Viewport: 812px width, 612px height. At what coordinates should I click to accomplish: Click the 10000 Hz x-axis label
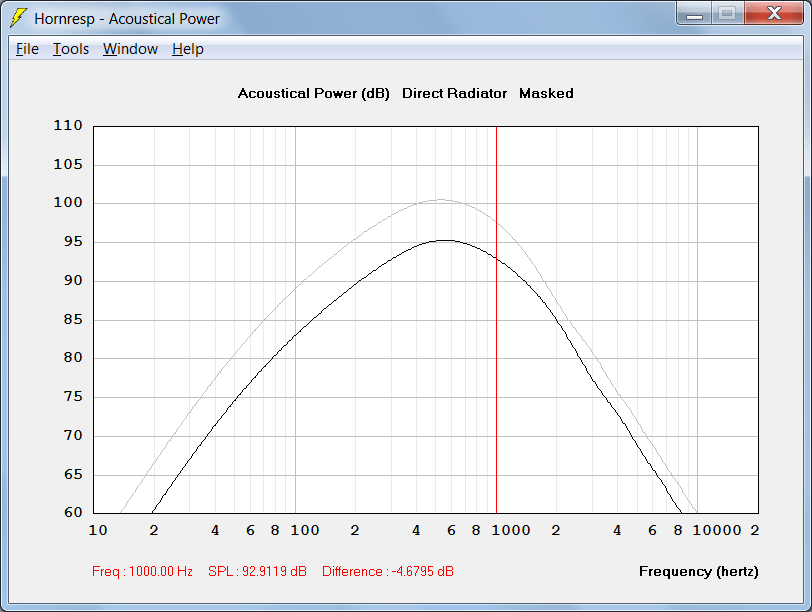click(x=717, y=530)
